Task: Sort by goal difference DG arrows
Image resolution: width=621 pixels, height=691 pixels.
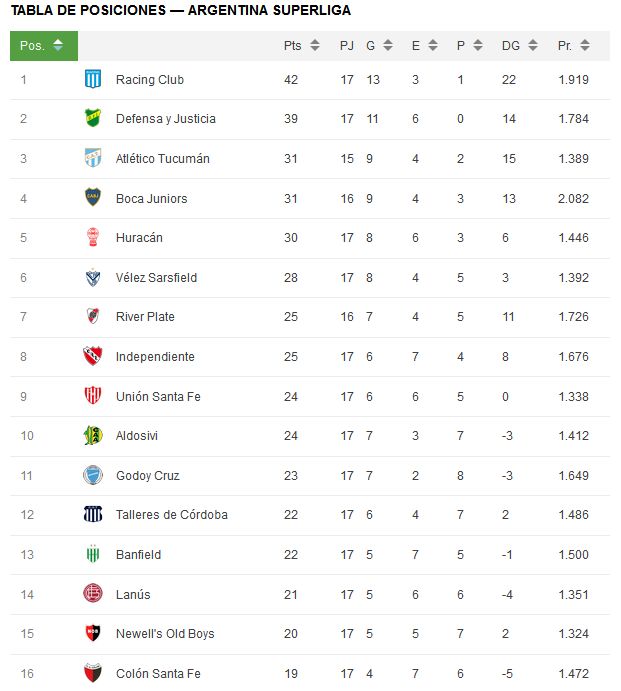Action: click(533, 45)
